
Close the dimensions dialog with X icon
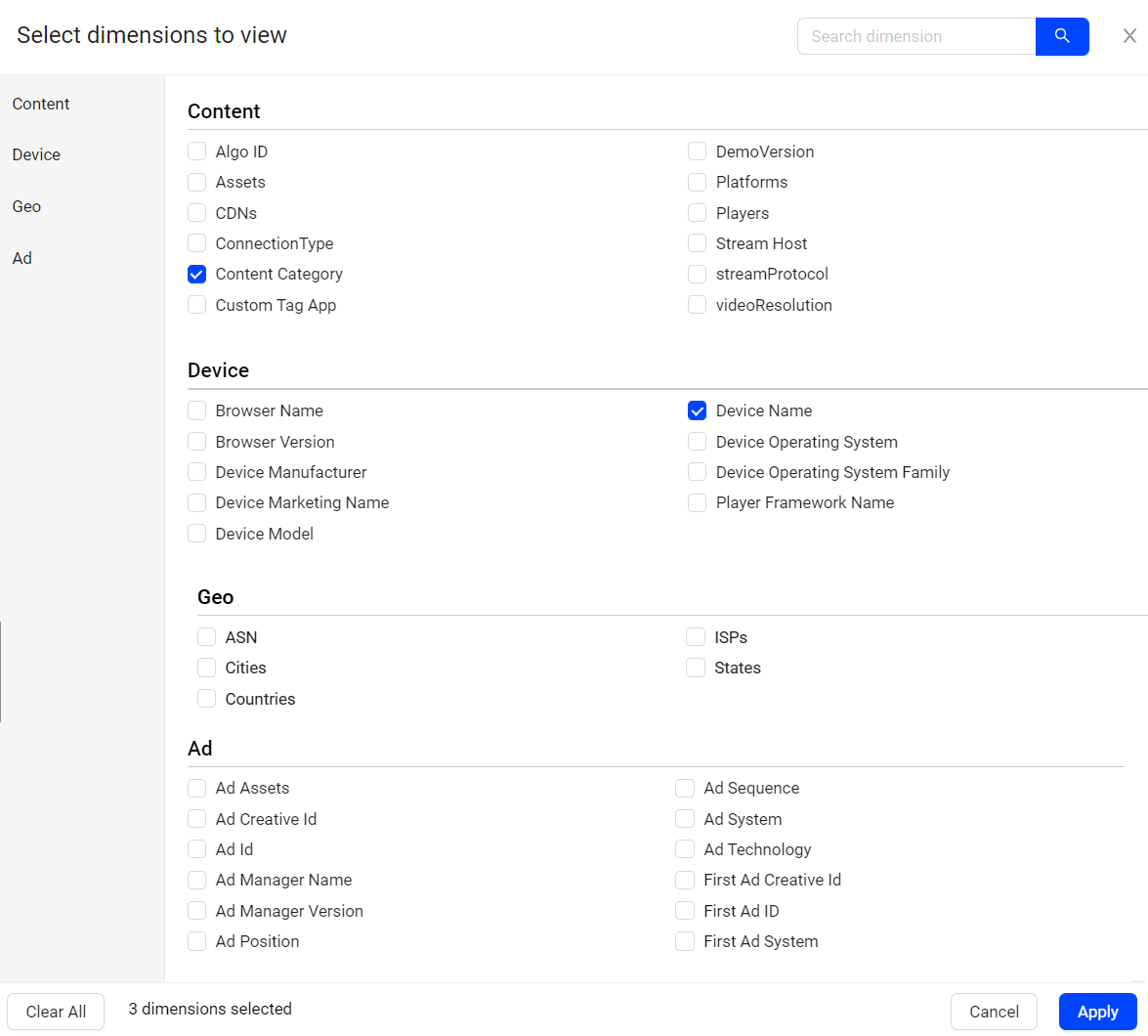tap(1129, 36)
